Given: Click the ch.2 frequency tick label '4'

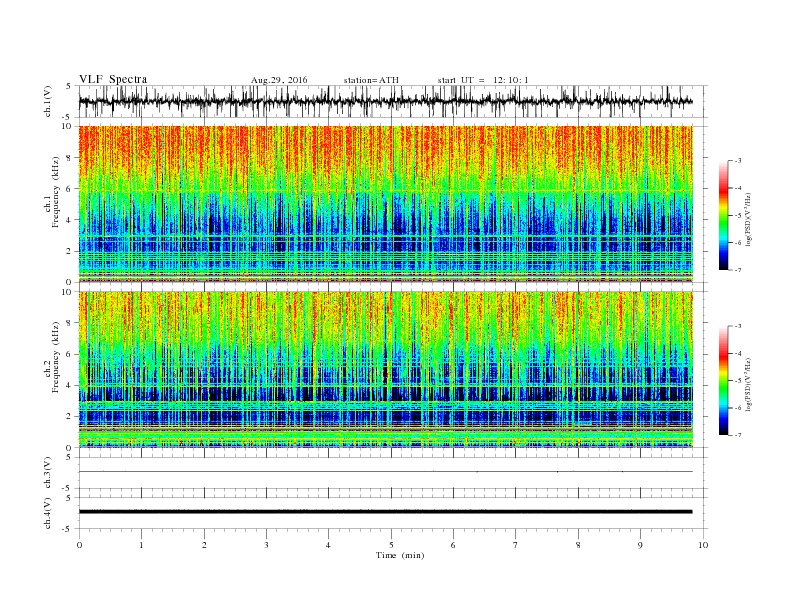Looking at the screenshot, I should pos(70,386).
